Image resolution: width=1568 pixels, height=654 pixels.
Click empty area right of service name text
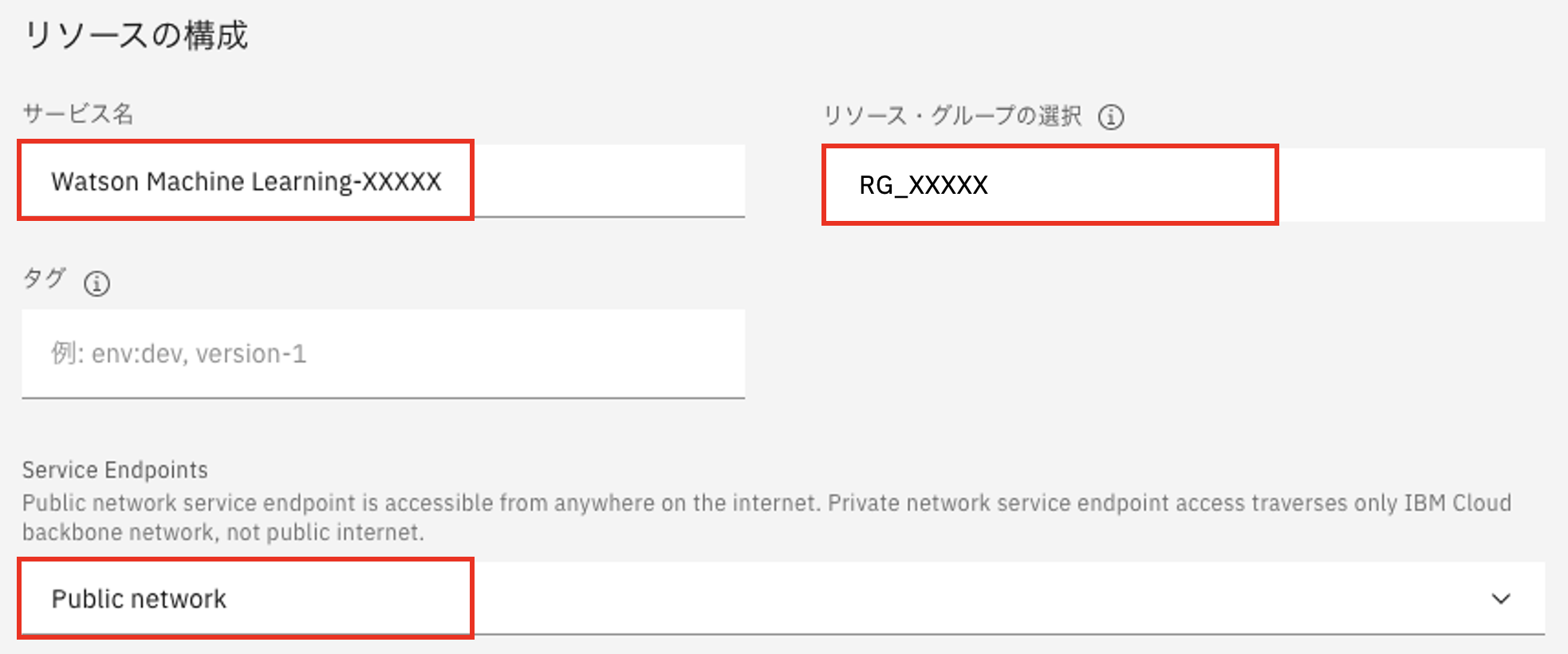(x=610, y=181)
